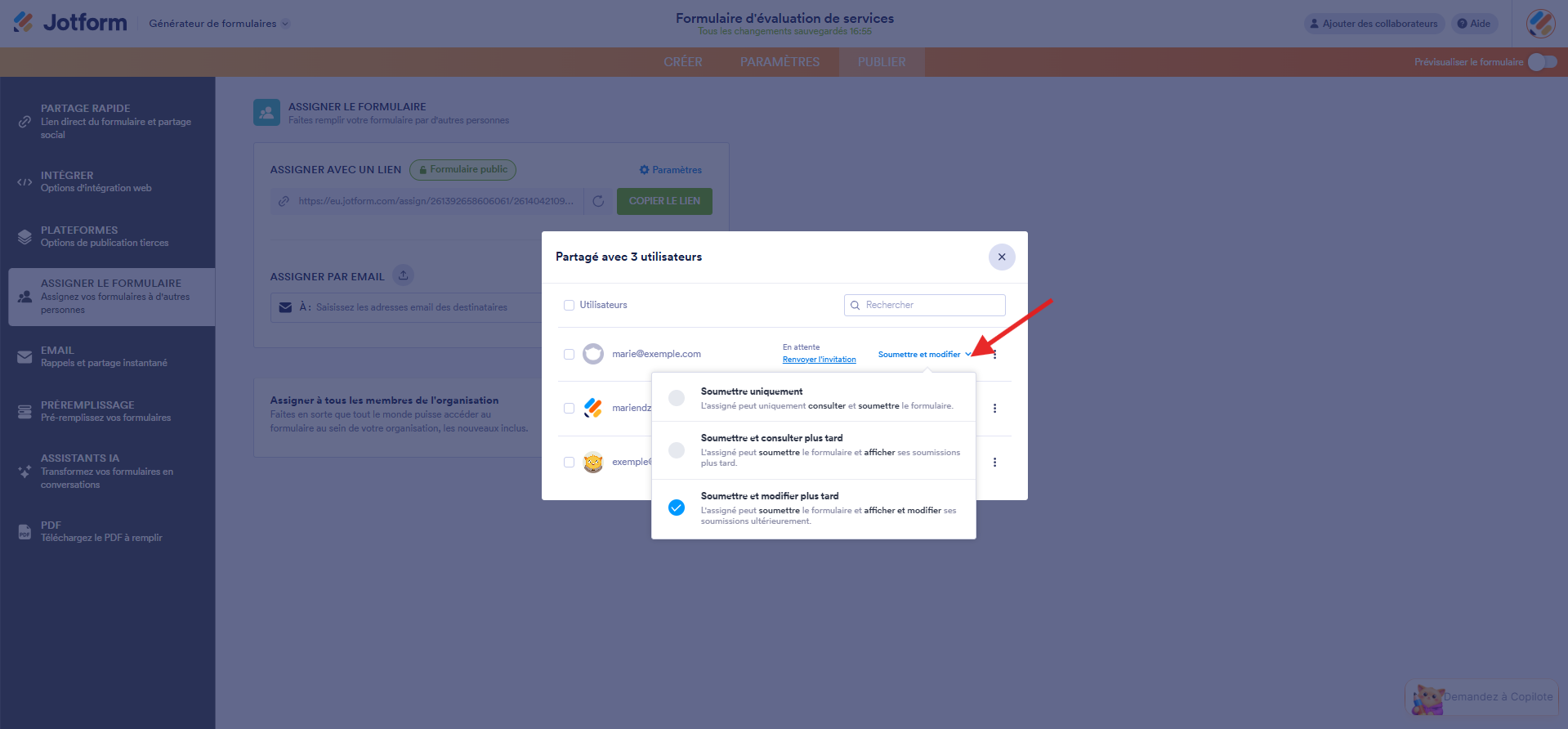Click Copier le lien button

(664, 201)
